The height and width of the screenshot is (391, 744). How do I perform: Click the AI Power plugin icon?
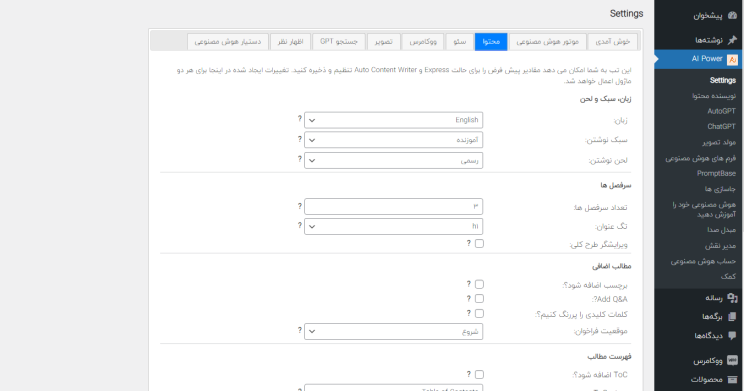pos(732,59)
